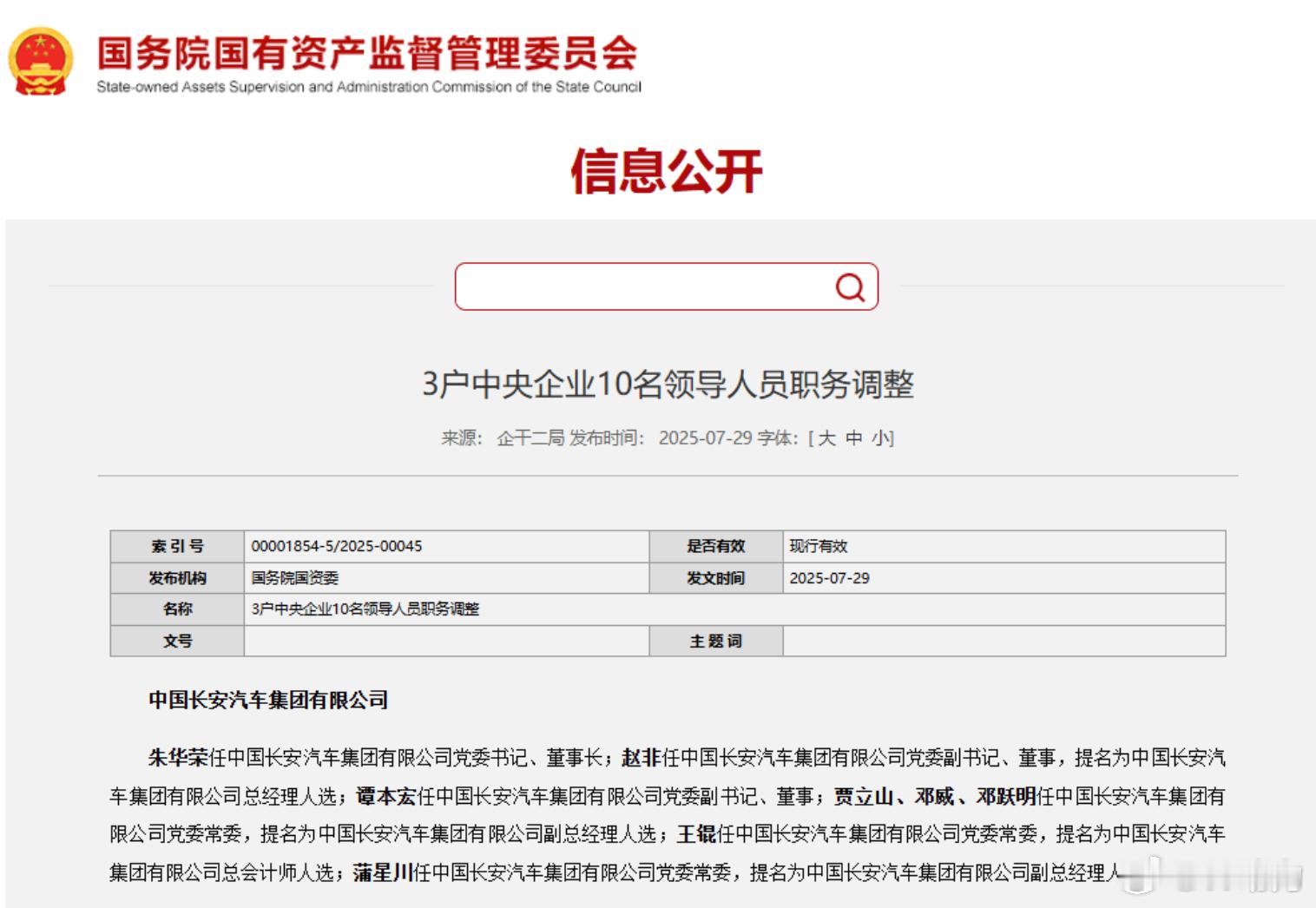Select the heading 中国长安汽车集团有限公司
The width and height of the screenshot is (1316, 908).
(x=268, y=700)
